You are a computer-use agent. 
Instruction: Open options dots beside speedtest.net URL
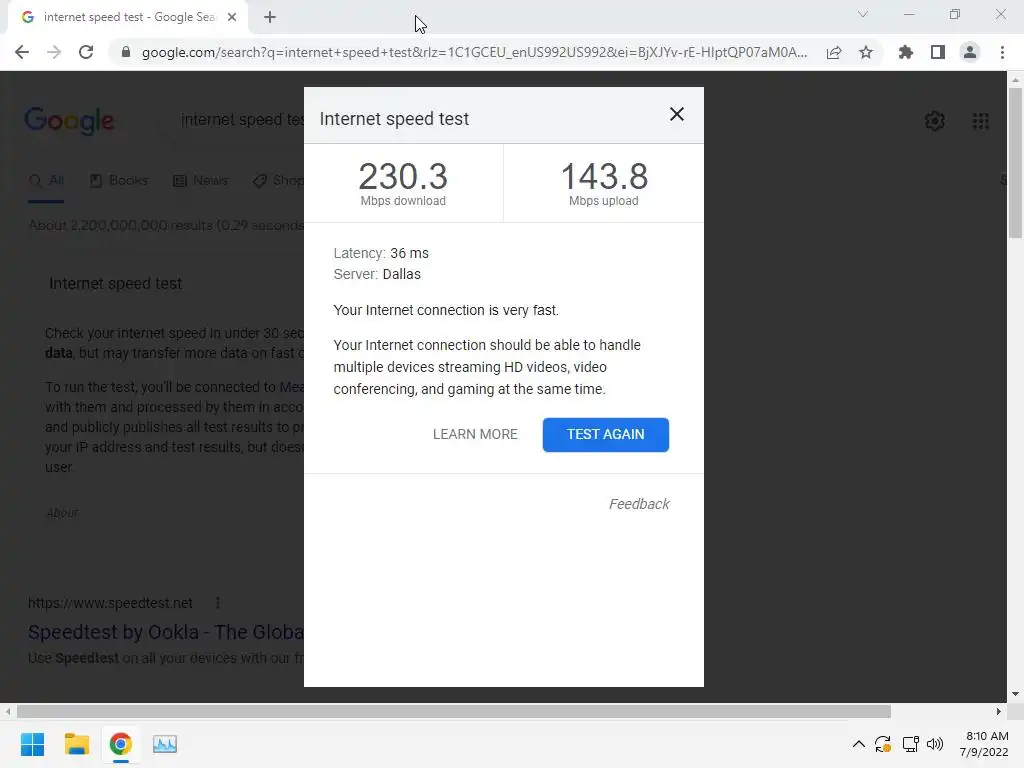(x=217, y=603)
